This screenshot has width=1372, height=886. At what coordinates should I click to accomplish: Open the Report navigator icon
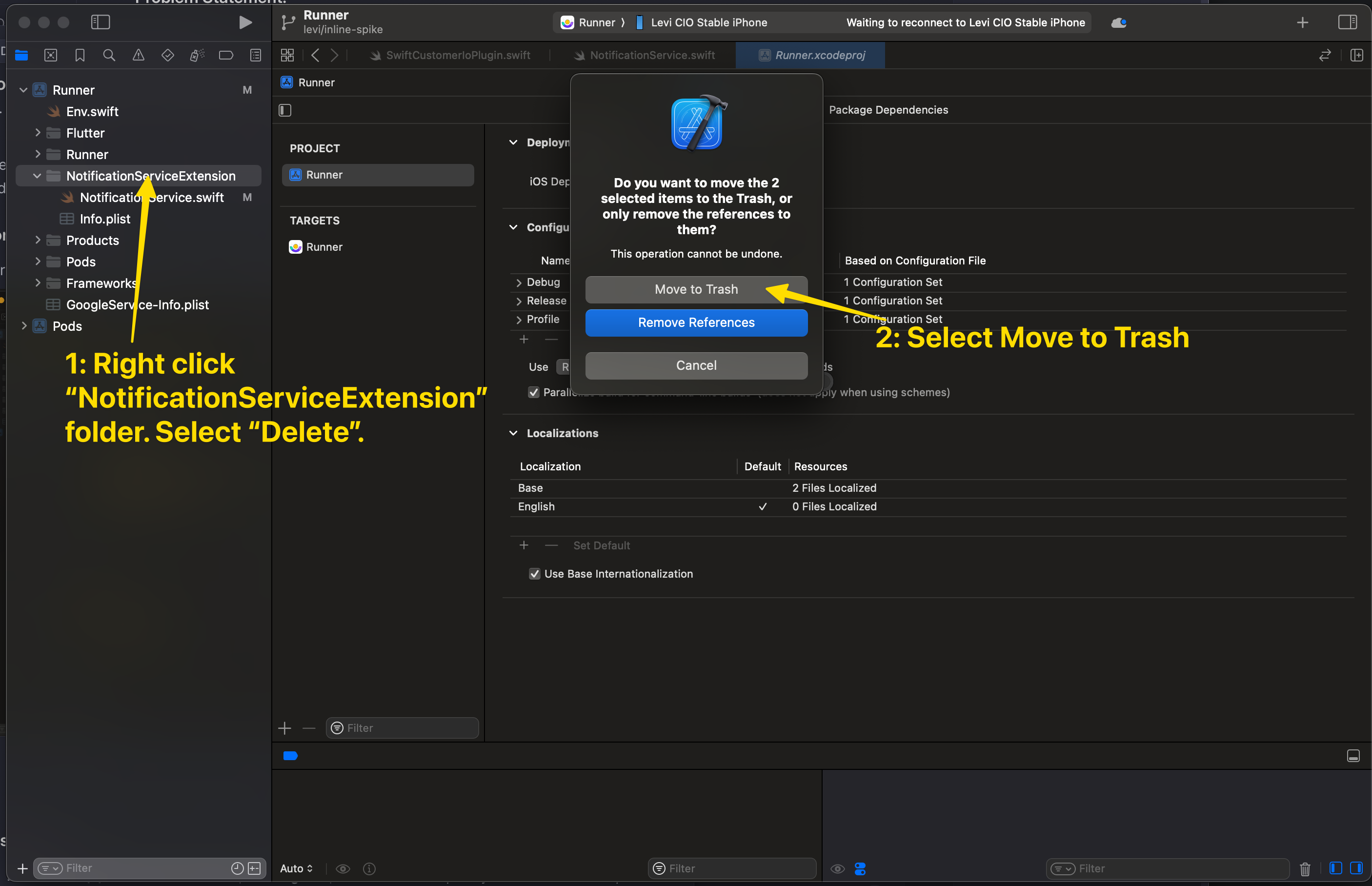click(255, 55)
